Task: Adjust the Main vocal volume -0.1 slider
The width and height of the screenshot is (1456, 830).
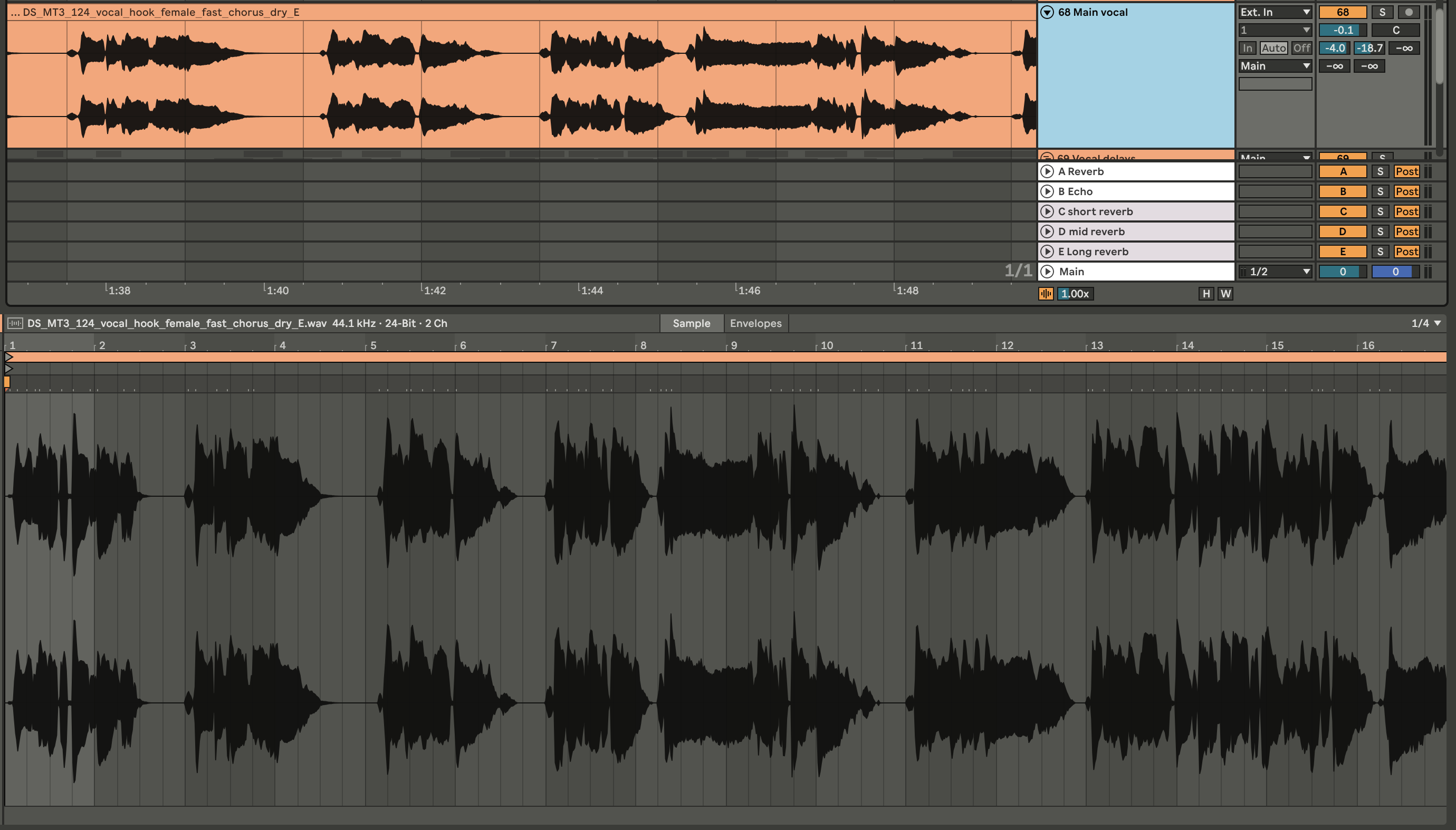Action: pos(1343,30)
